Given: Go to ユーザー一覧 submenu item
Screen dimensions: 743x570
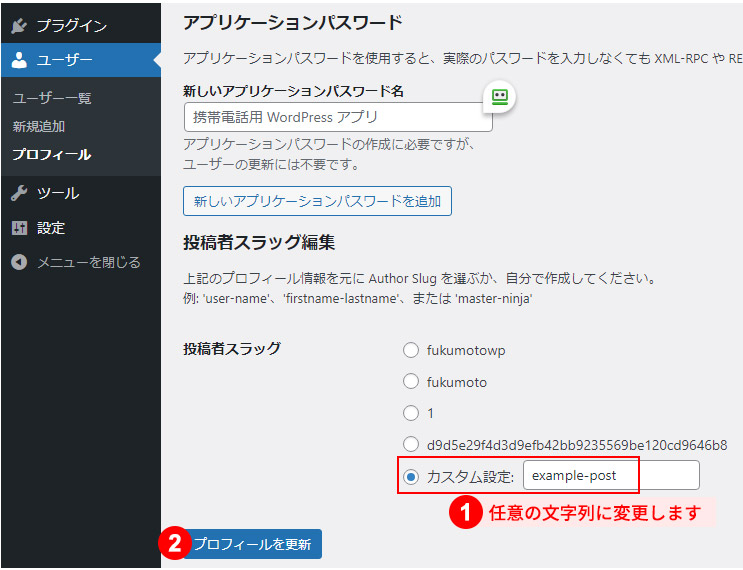Looking at the screenshot, I should pos(52,98).
